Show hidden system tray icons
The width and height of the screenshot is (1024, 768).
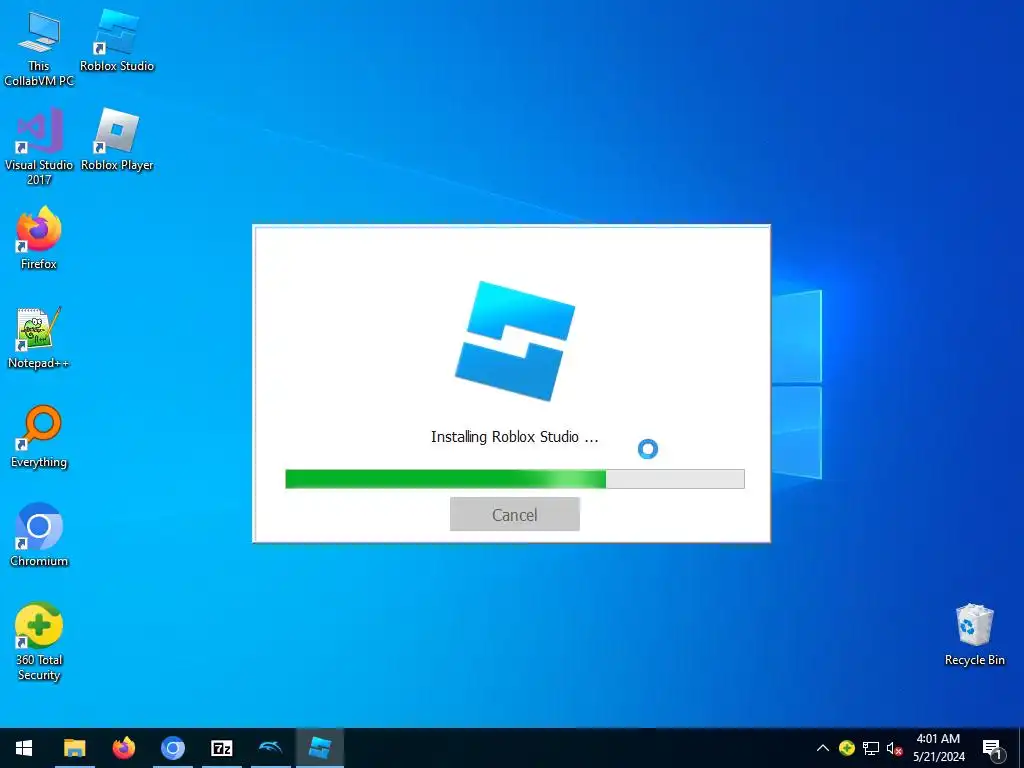tap(823, 748)
